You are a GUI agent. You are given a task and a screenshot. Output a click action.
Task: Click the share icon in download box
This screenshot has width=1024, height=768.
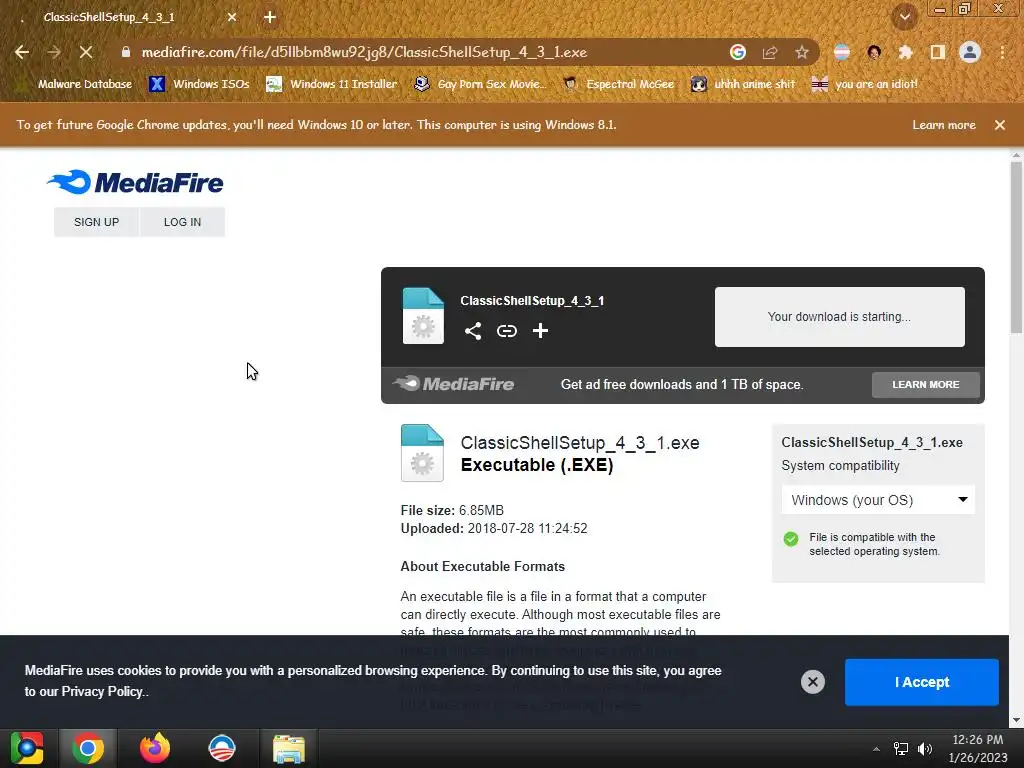[473, 331]
